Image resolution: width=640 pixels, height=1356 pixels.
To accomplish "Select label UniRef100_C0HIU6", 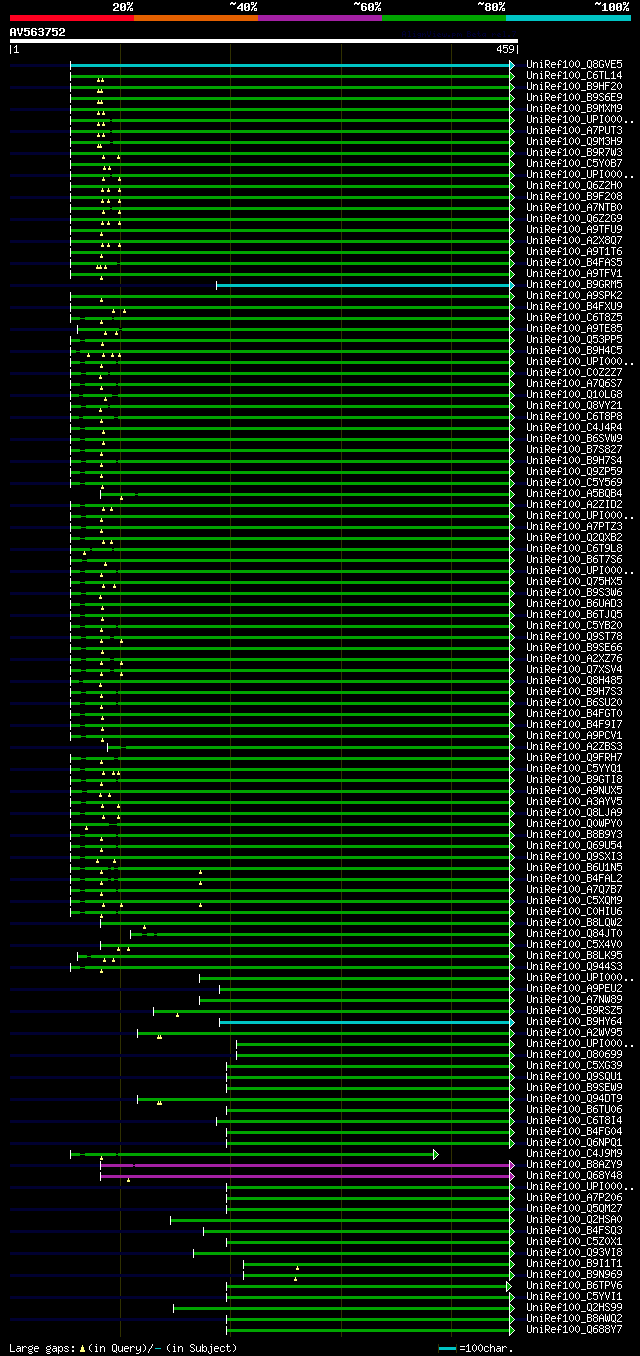I will click(574, 911).
